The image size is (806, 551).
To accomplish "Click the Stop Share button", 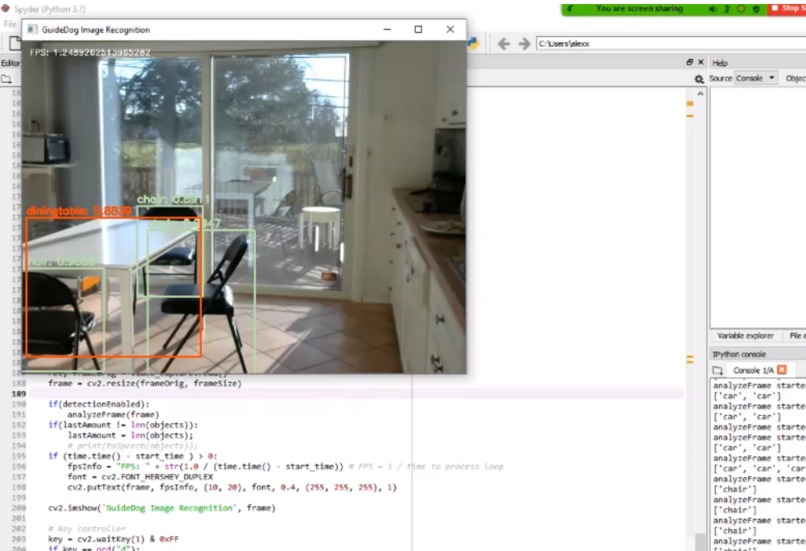I will click(787, 9).
